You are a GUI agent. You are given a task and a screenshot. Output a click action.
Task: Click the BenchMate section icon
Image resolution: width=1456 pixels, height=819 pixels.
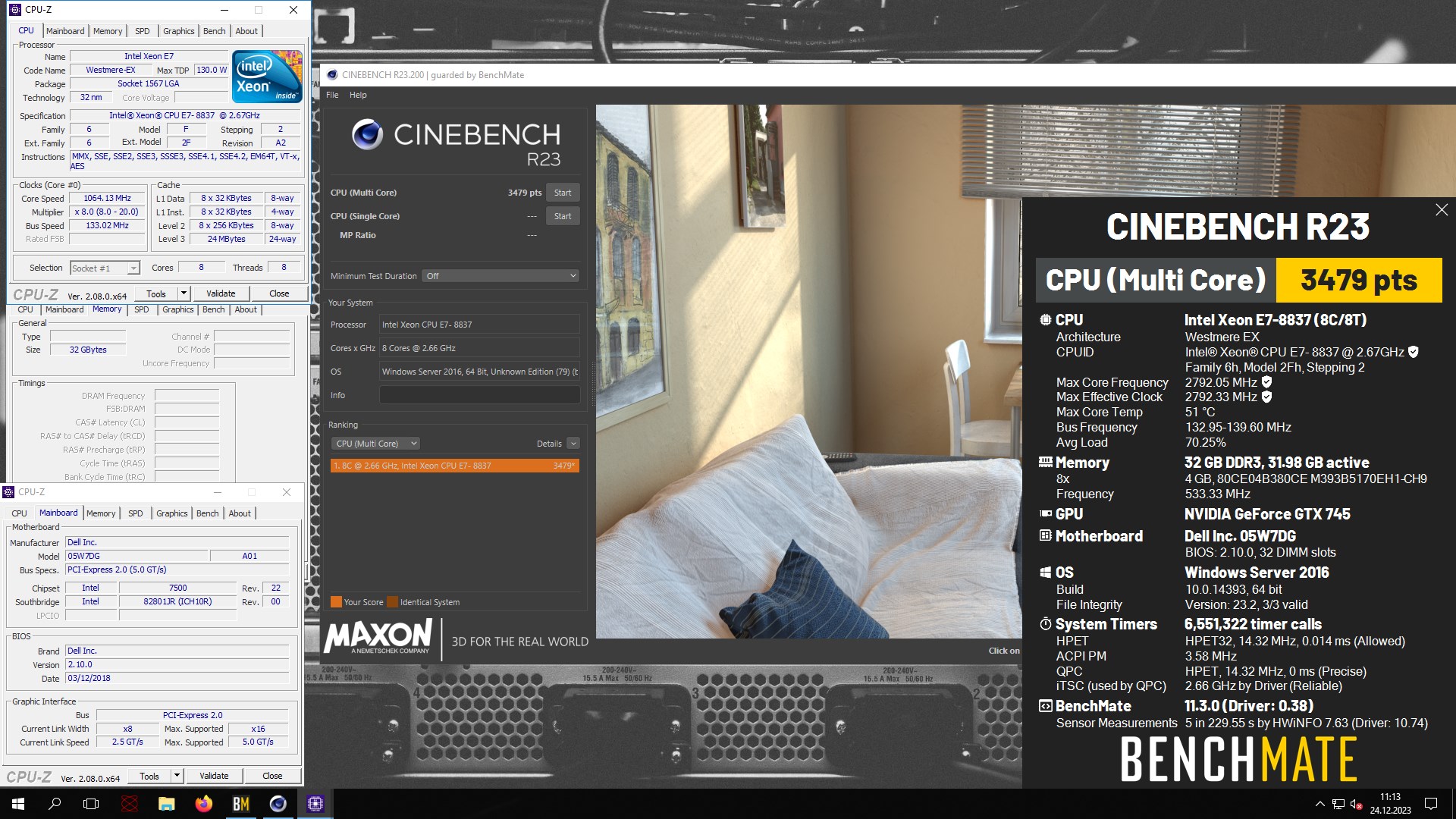pos(1046,706)
